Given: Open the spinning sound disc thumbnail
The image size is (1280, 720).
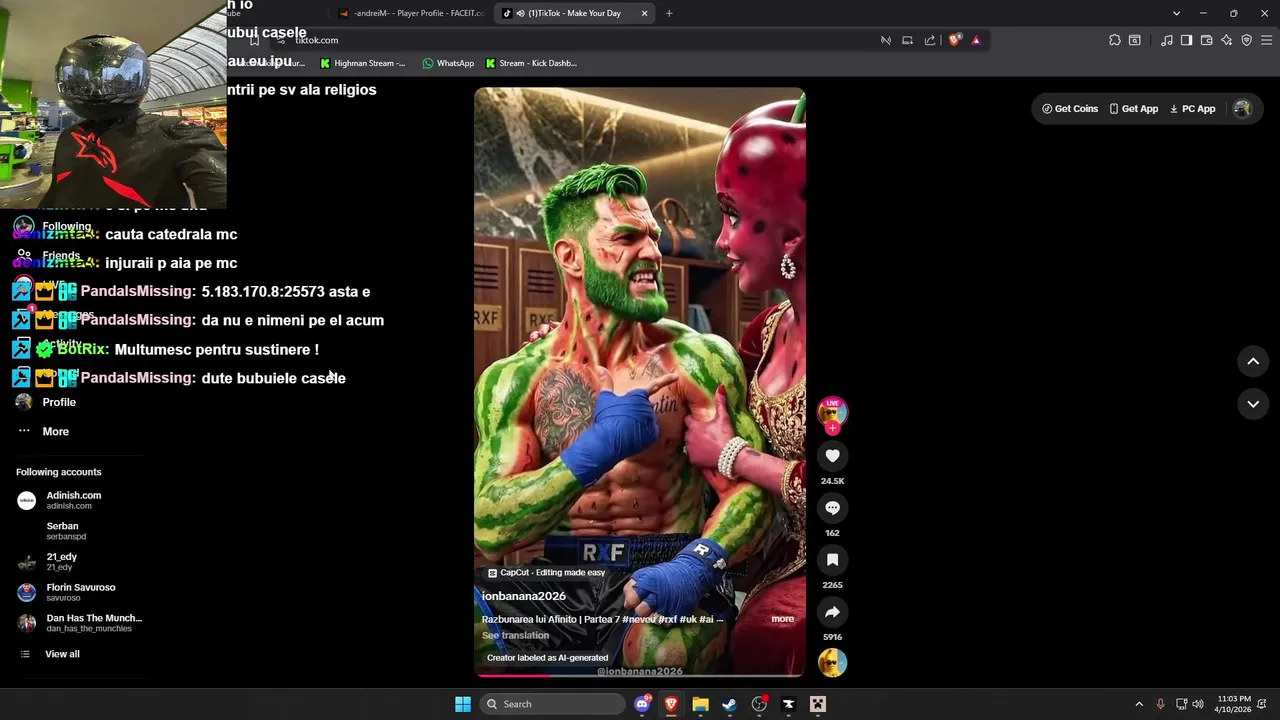Looking at the screenshot, I should click(x=832, y=662).
